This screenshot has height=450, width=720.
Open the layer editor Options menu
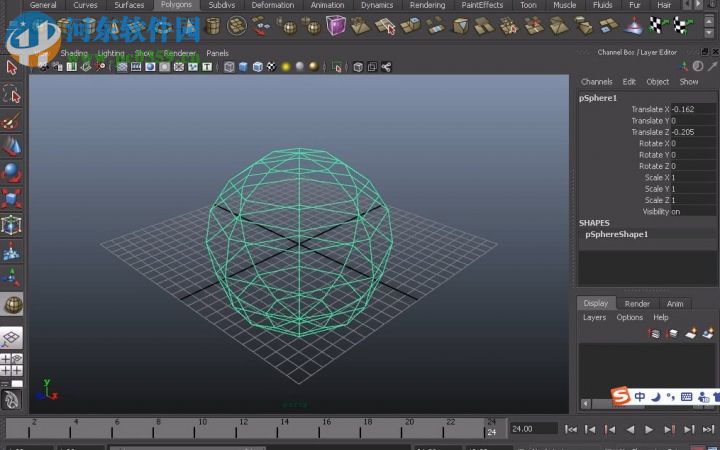click(x=629, y=317)
